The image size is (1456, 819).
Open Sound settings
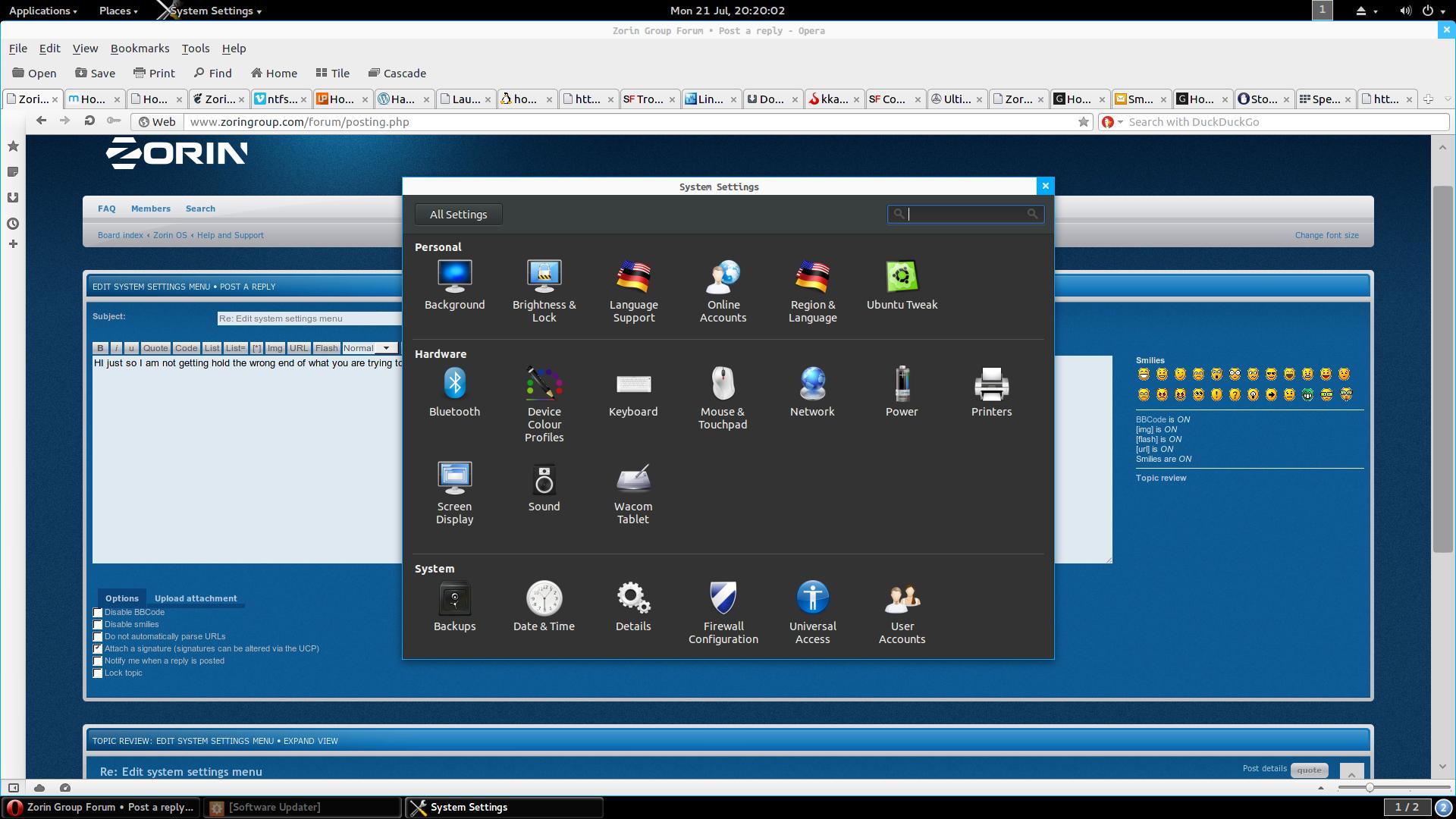[x=544, y=487]
